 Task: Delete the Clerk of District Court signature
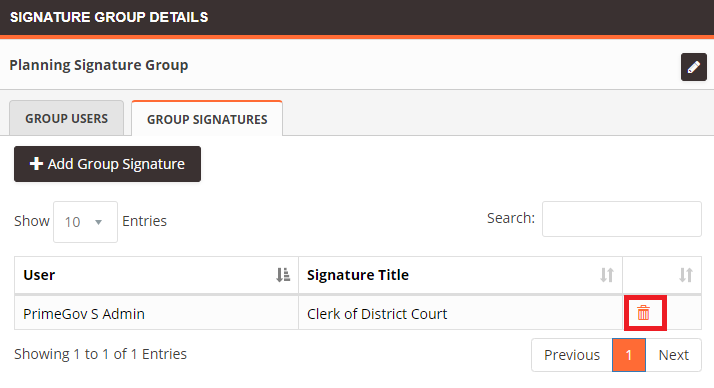pyautogui.click(x=643, y=313)
